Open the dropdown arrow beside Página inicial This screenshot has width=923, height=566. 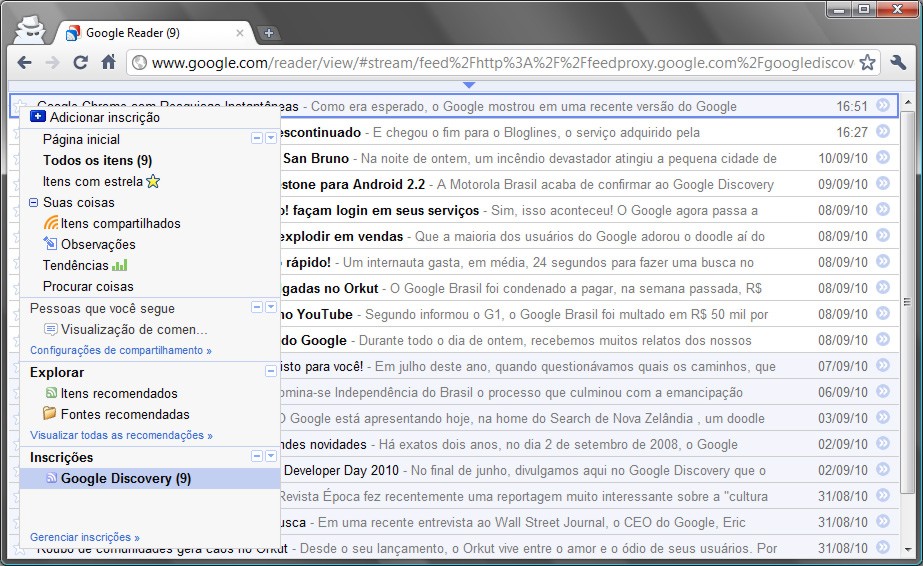coord(271,138)
